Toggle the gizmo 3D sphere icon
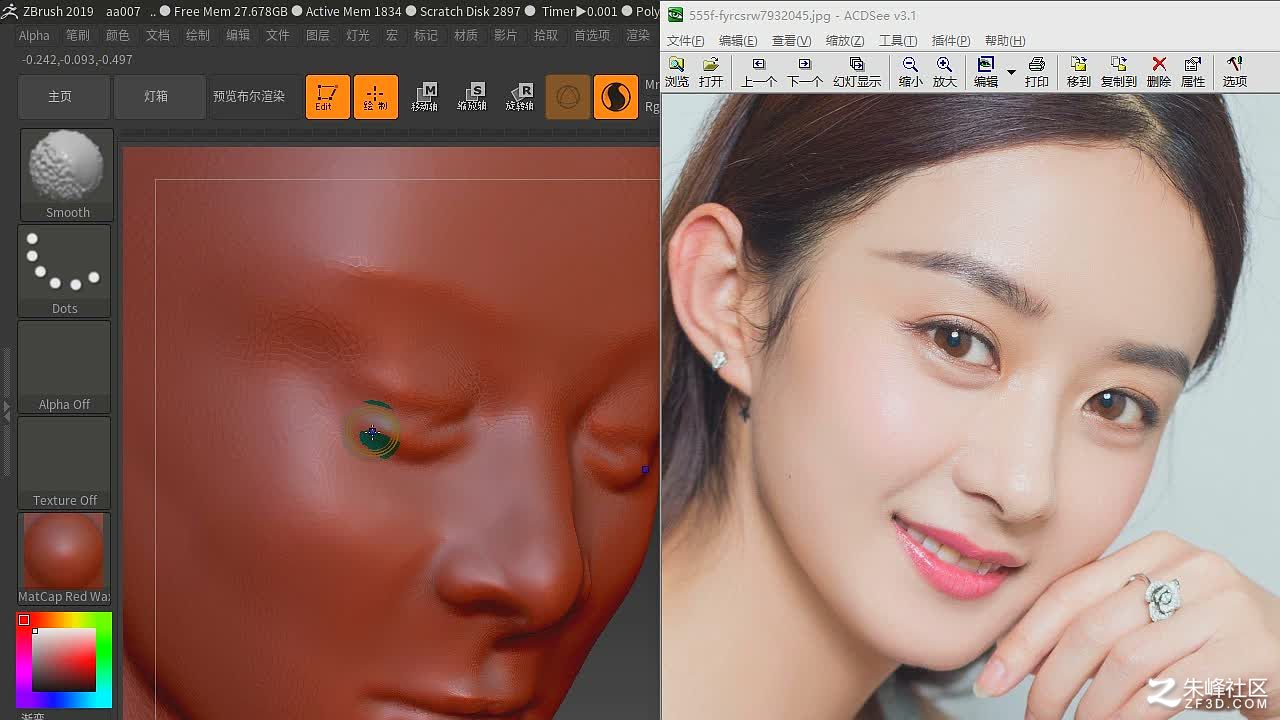 (568, 97)
